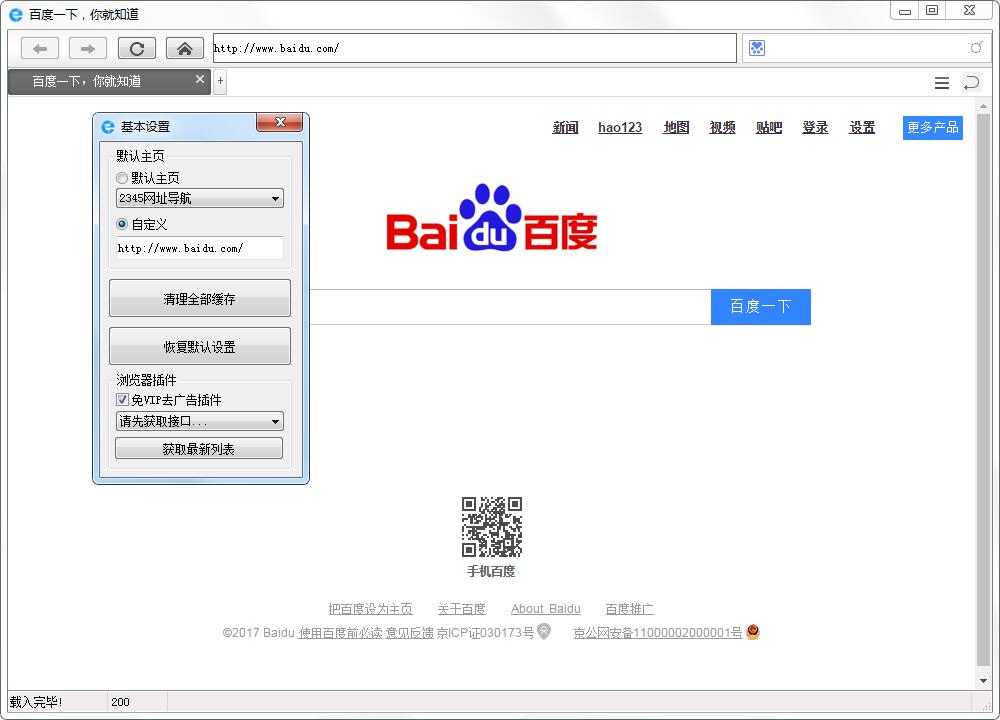Viewport: 1000px width, 720px height.
Task: Add a new tab with the plus button
Action: (220, 81)
